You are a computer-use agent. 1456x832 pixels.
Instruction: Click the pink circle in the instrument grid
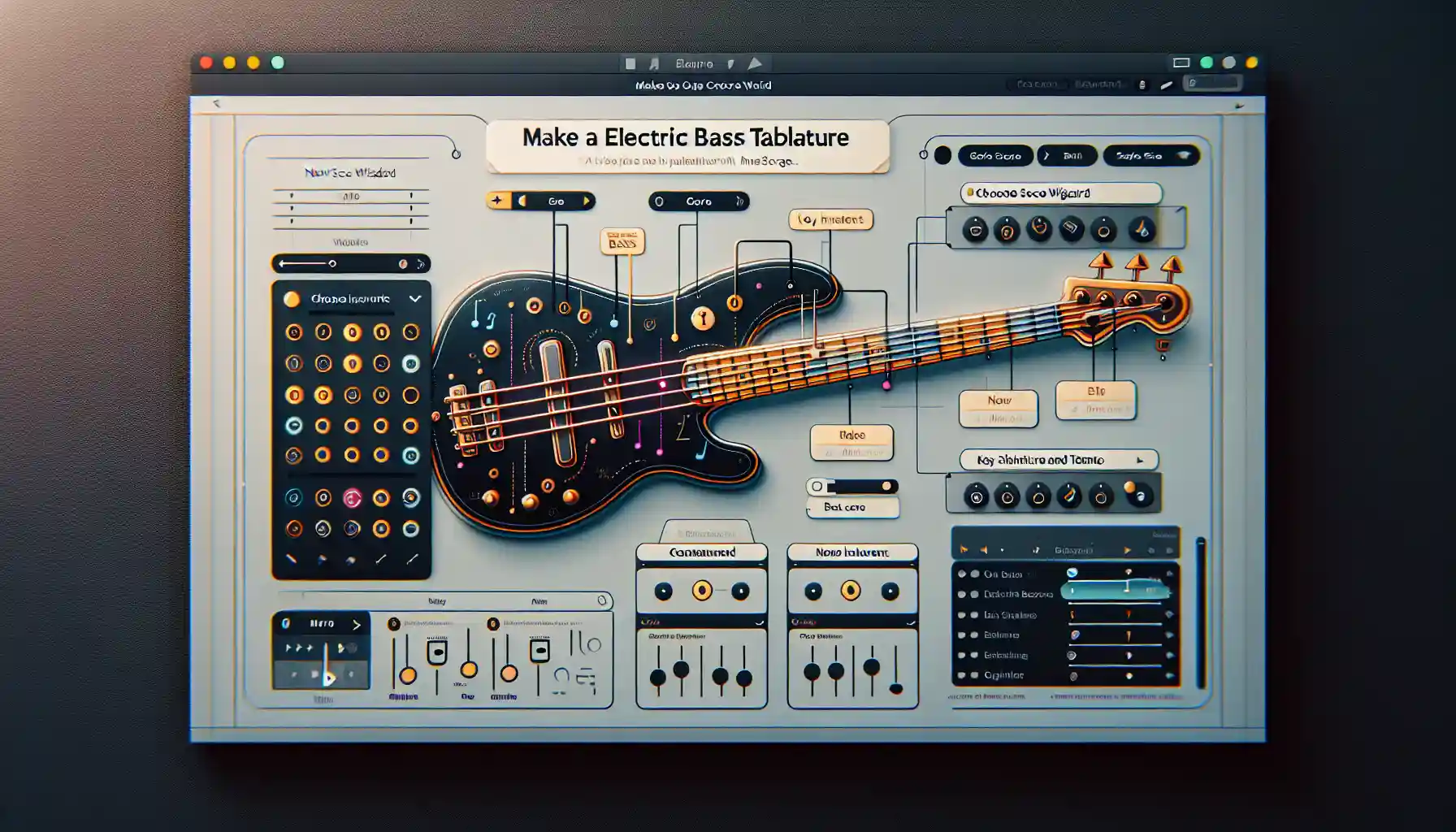pyautogui.click(x=352, y=497)
